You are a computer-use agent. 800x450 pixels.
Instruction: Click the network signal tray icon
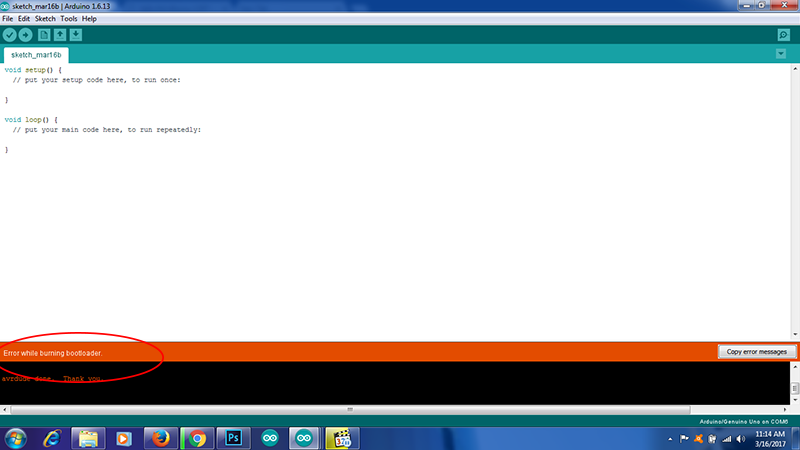click(727, 439)
